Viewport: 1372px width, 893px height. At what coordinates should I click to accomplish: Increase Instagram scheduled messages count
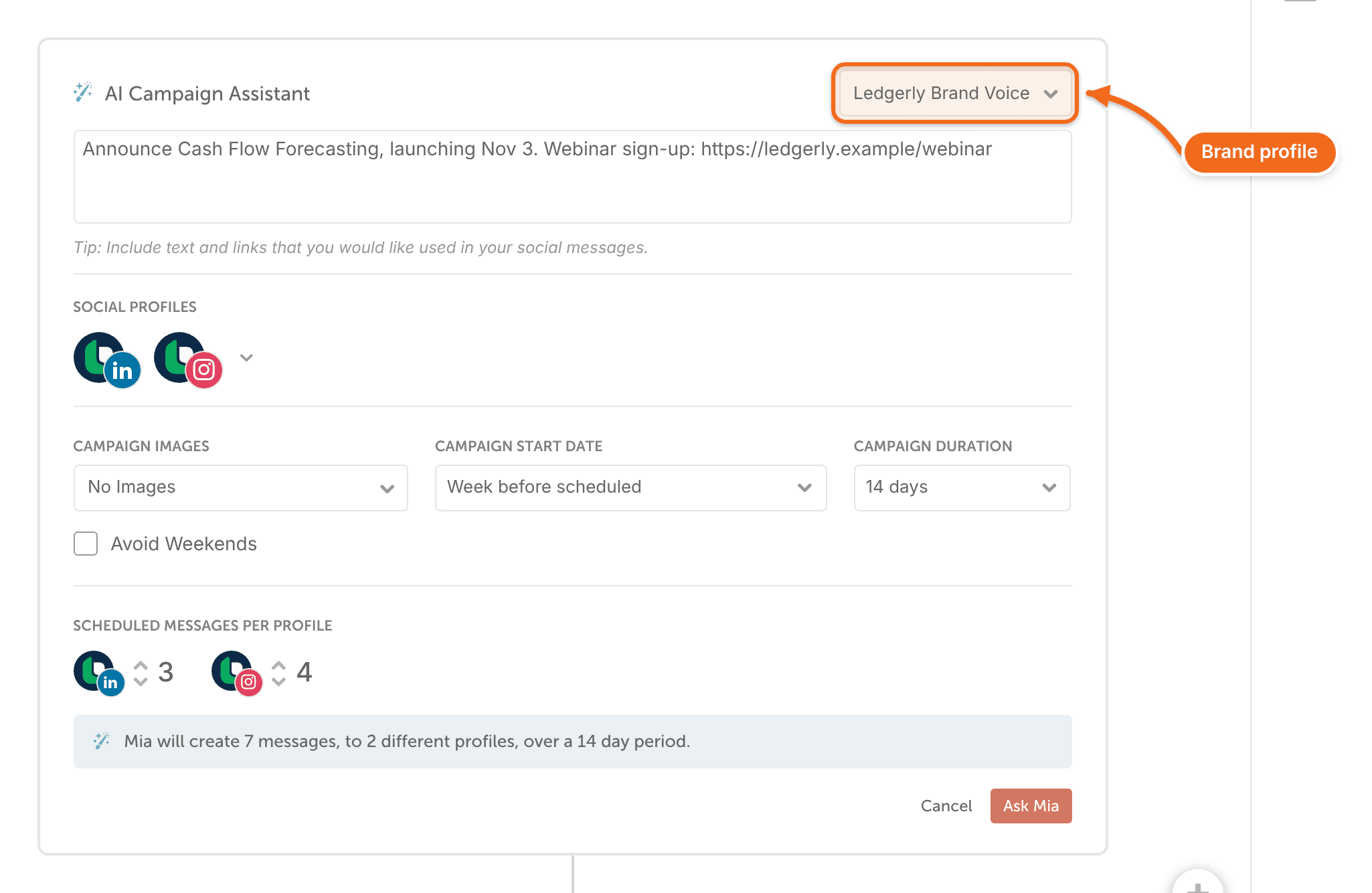(x=279, y=665)
